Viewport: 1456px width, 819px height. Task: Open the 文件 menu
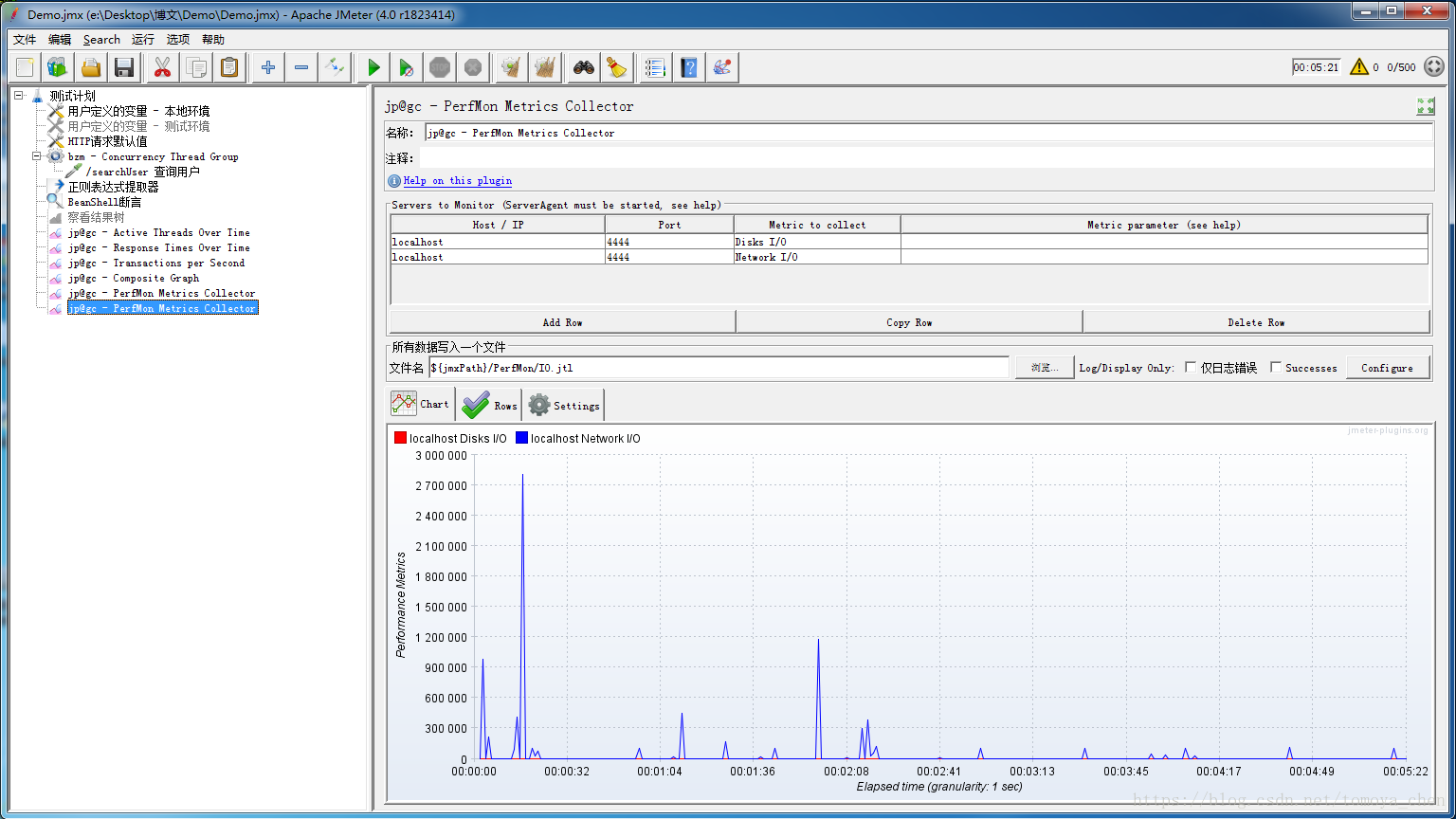pyautogui.click(x=25, y=40)
